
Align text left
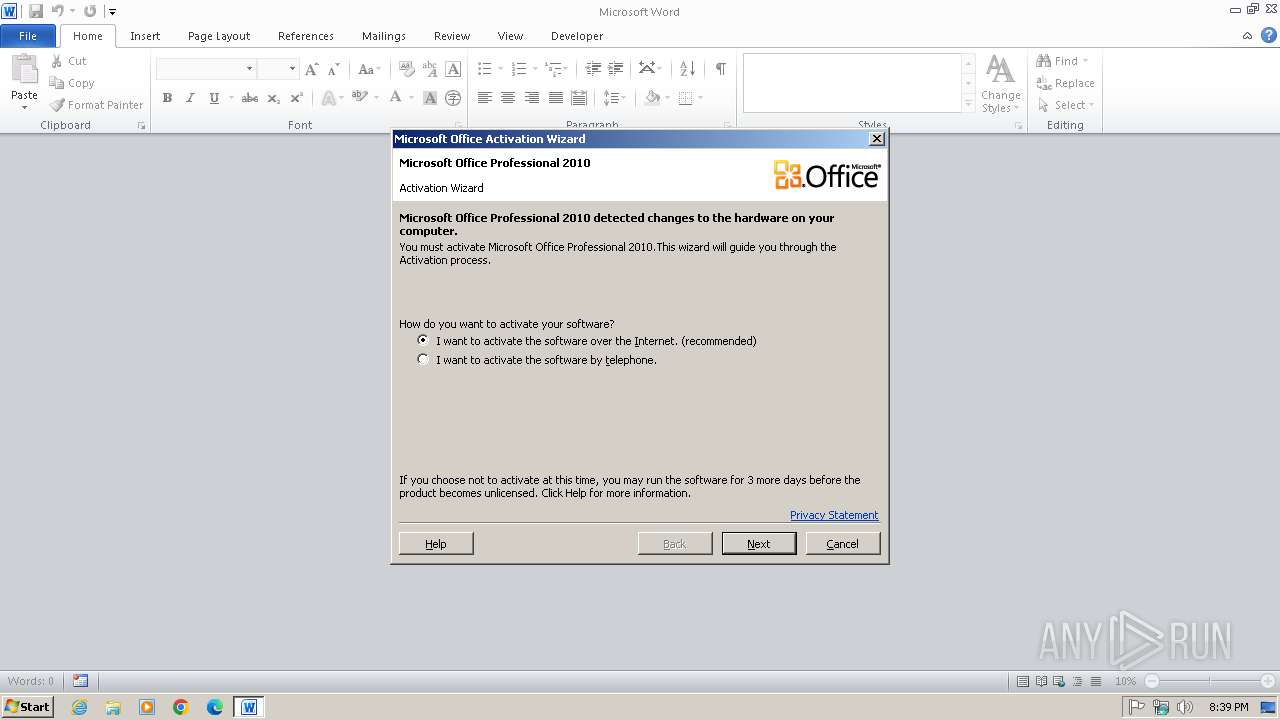click(485, 98)
